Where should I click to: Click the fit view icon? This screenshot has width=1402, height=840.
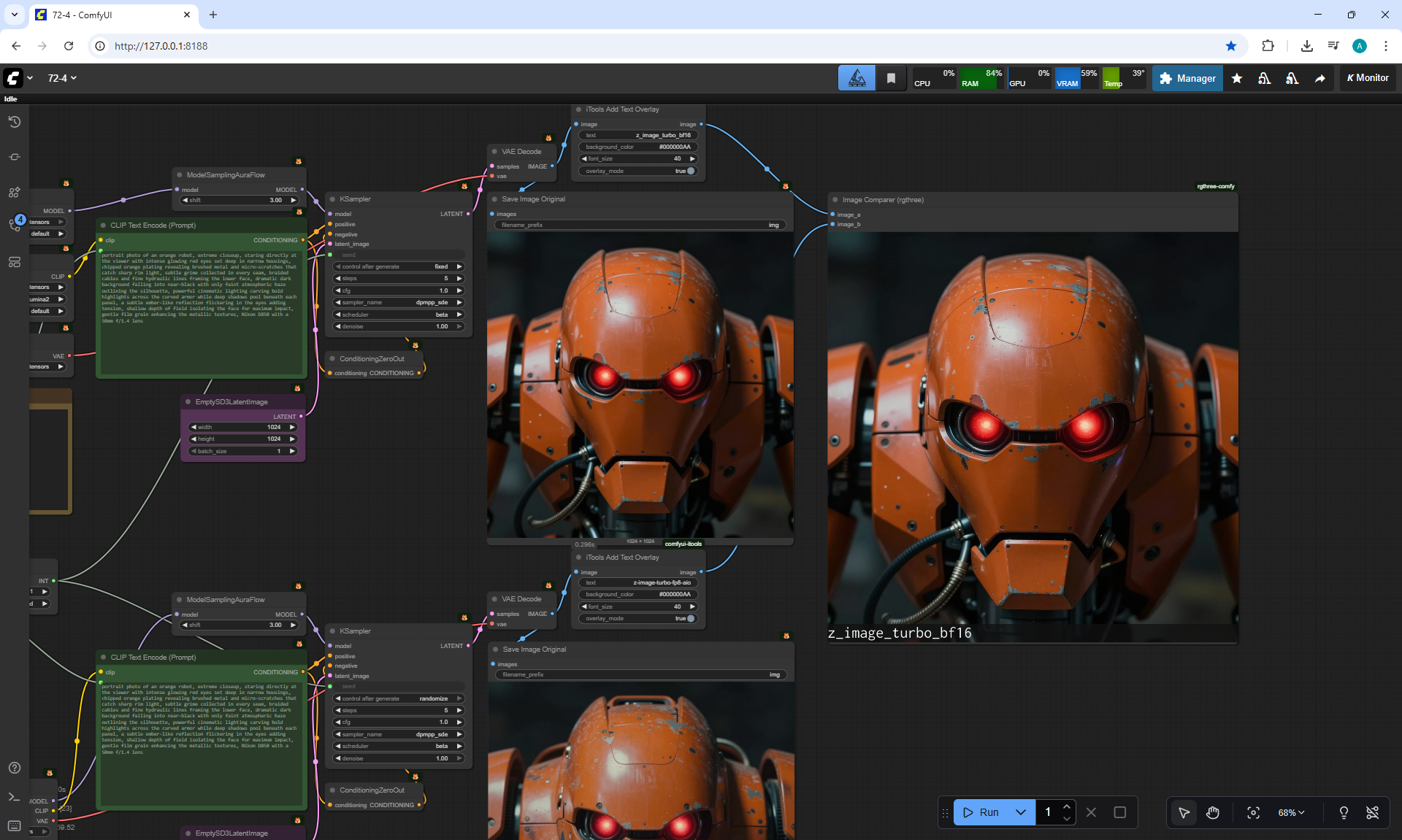point(1253,812)
